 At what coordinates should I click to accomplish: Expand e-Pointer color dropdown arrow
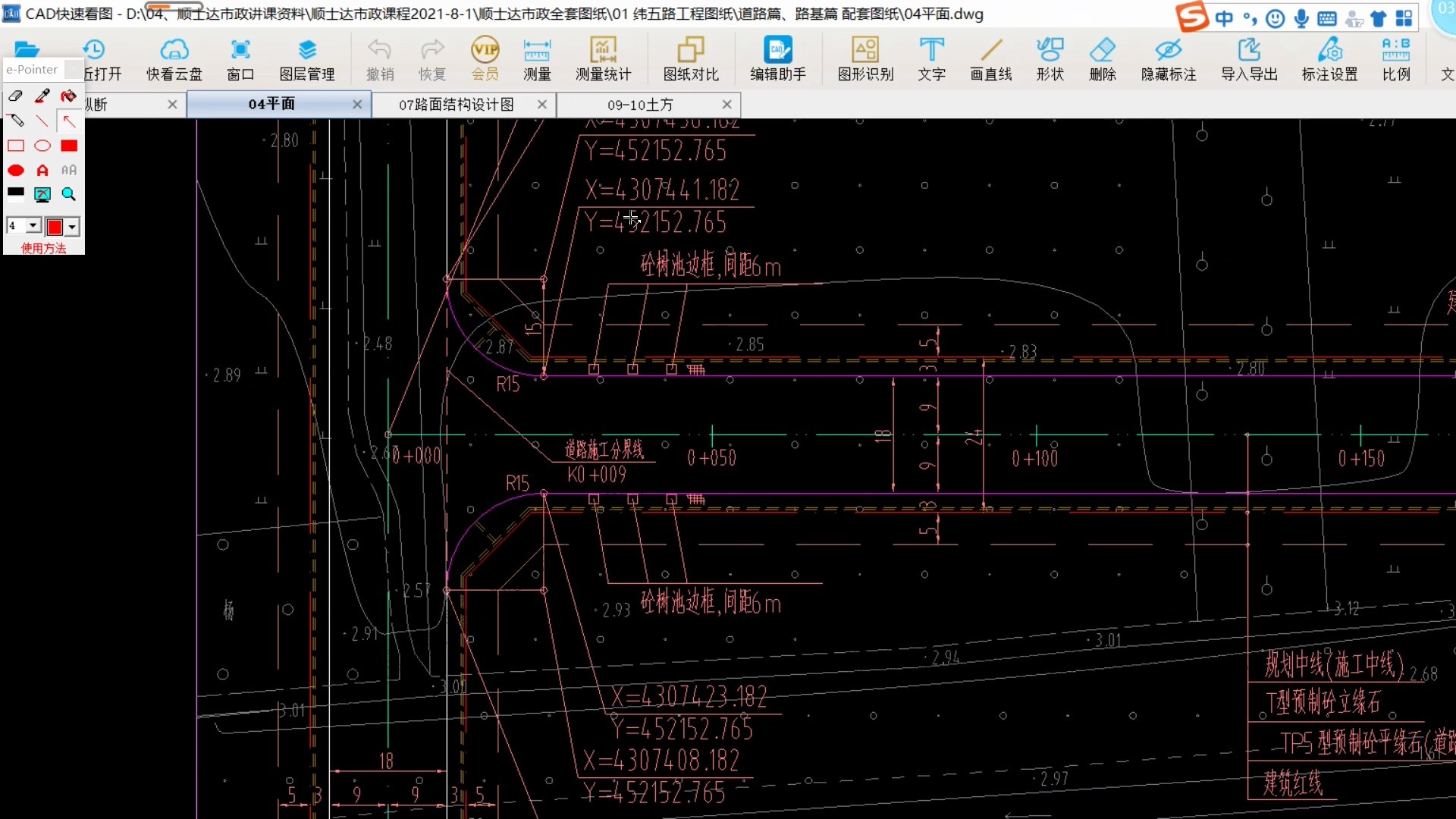point(72,227)
